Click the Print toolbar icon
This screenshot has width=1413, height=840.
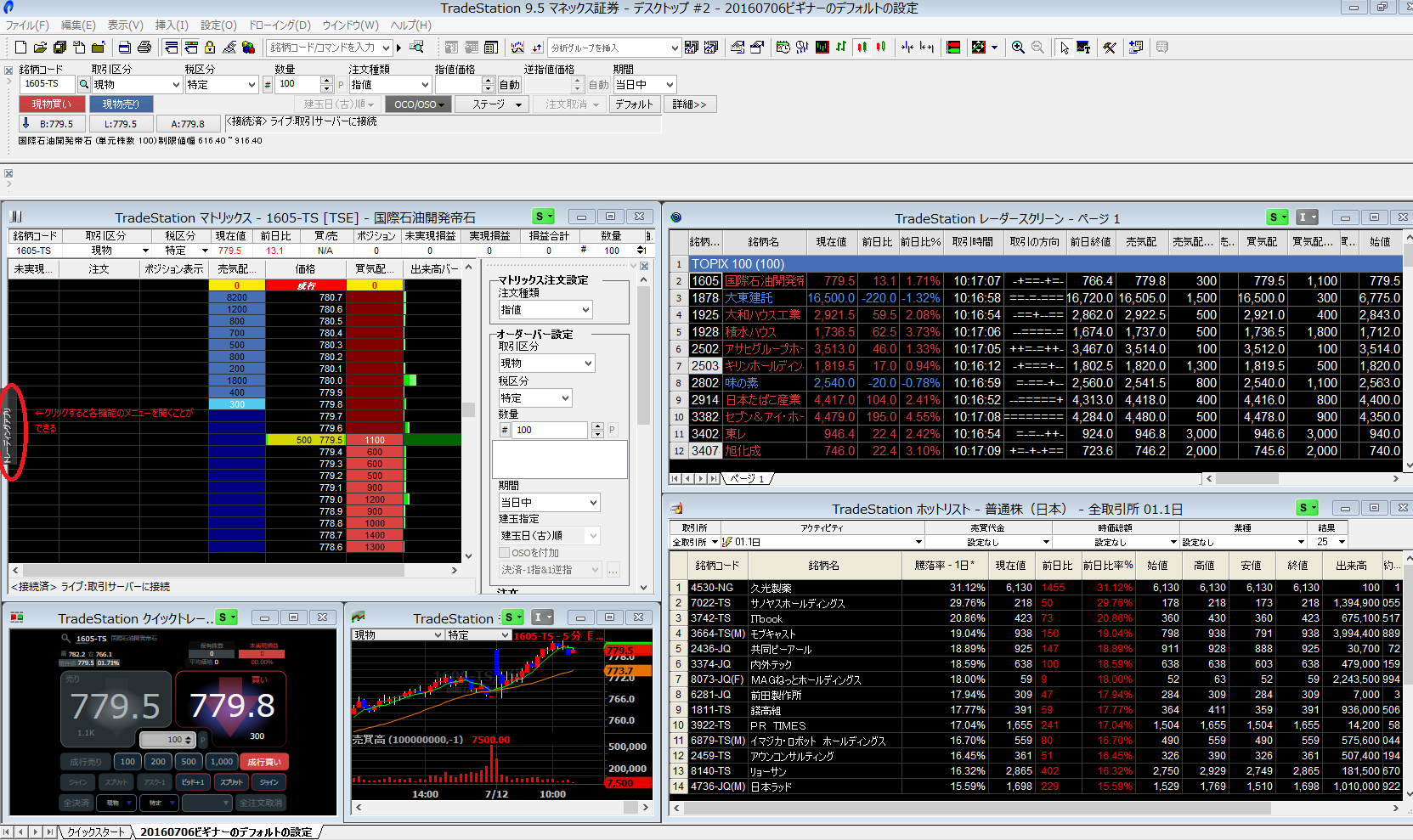pos(144,48)
